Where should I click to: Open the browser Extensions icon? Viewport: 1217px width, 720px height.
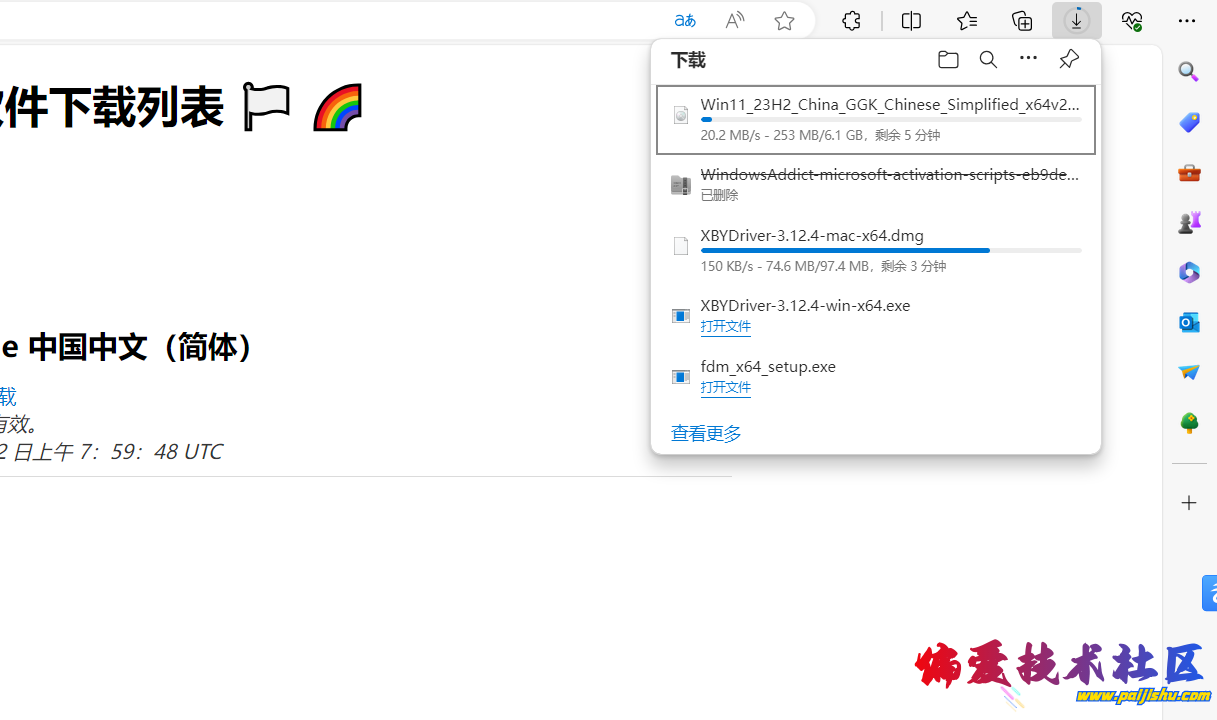coord(851,21)
